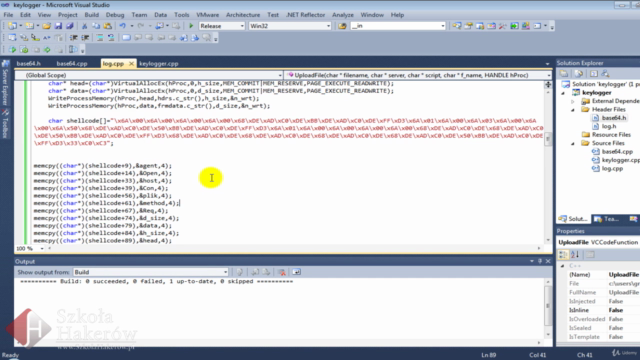The image size is (640, 360).
Task: Open the Server Explorer side tab
Action: coord(5,84)
